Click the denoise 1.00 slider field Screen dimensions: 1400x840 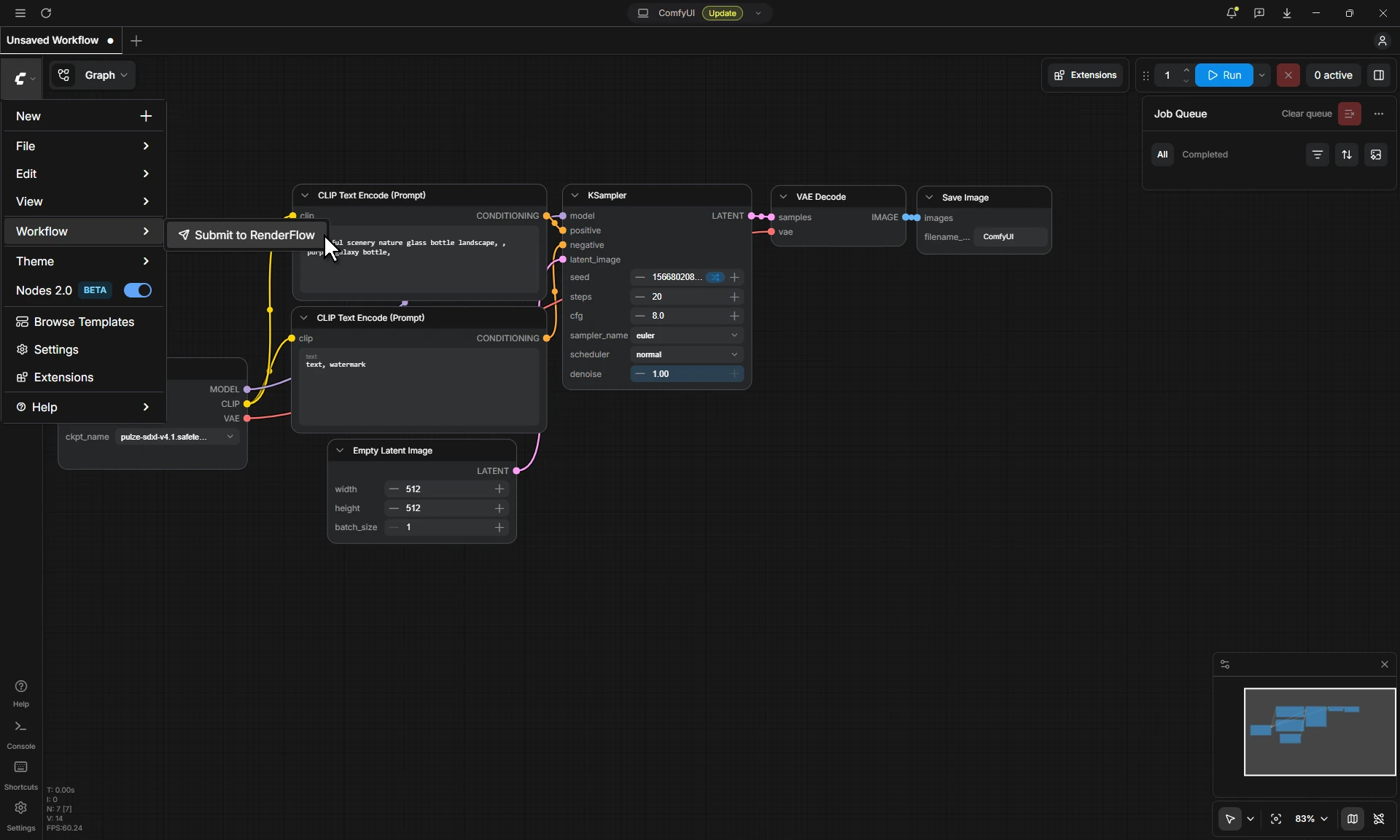(x=687, y=374)
